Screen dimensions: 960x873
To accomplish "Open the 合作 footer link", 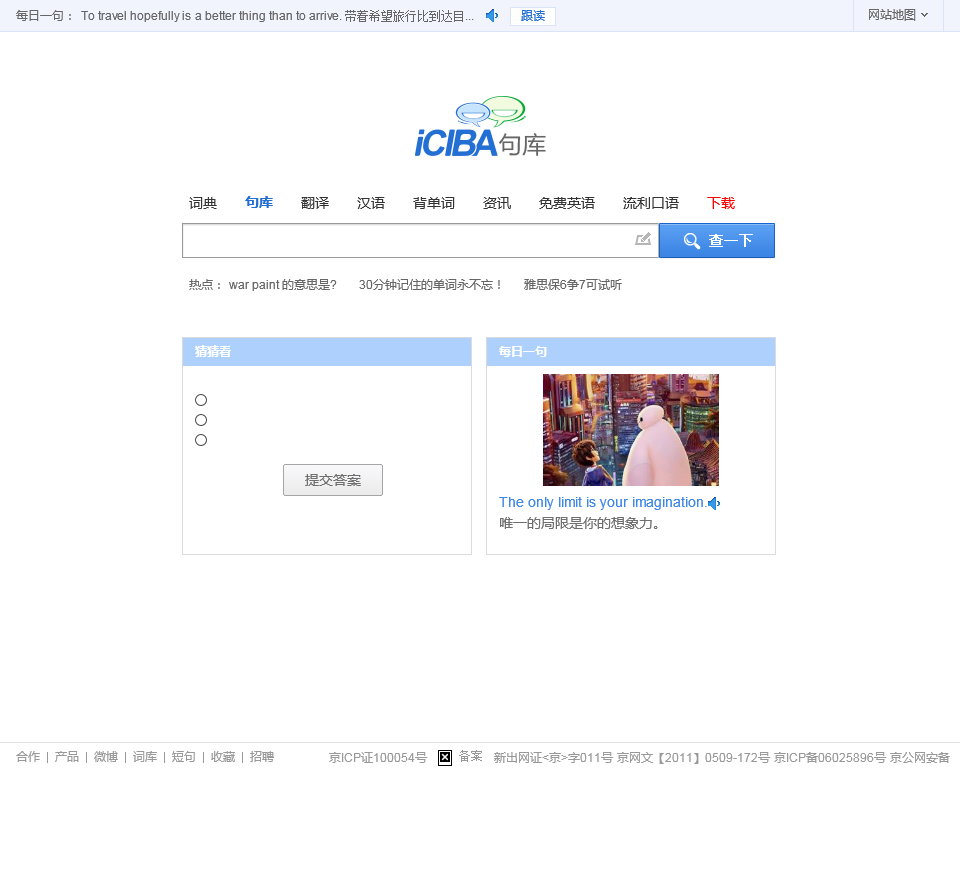I will pos(28,757).
